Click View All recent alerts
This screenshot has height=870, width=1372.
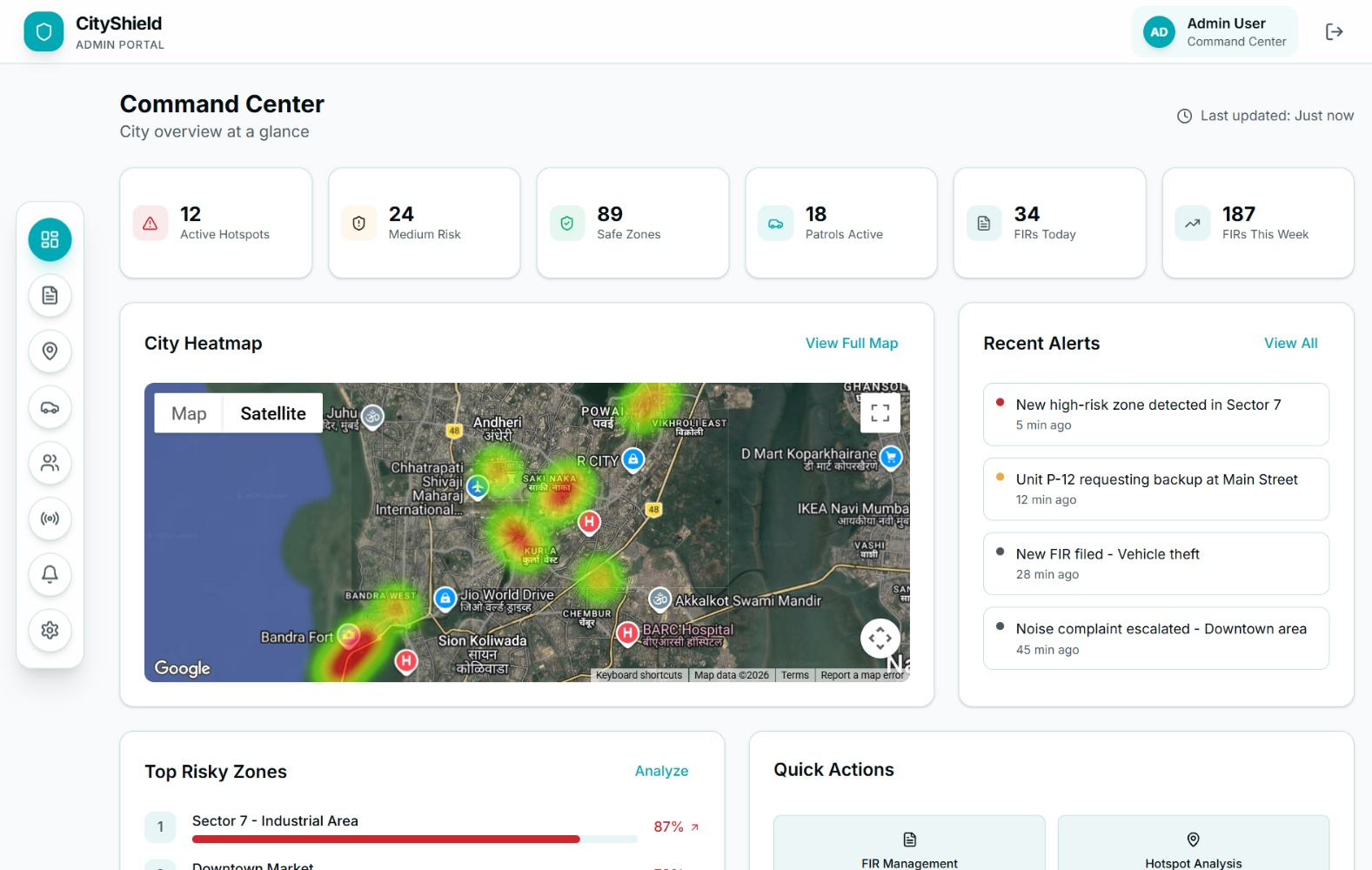point(1290,344)
